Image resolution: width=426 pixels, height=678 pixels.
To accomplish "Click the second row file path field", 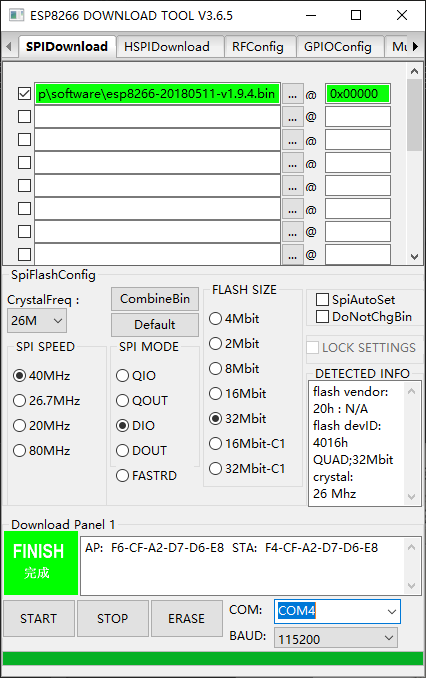I will (157, 117).
